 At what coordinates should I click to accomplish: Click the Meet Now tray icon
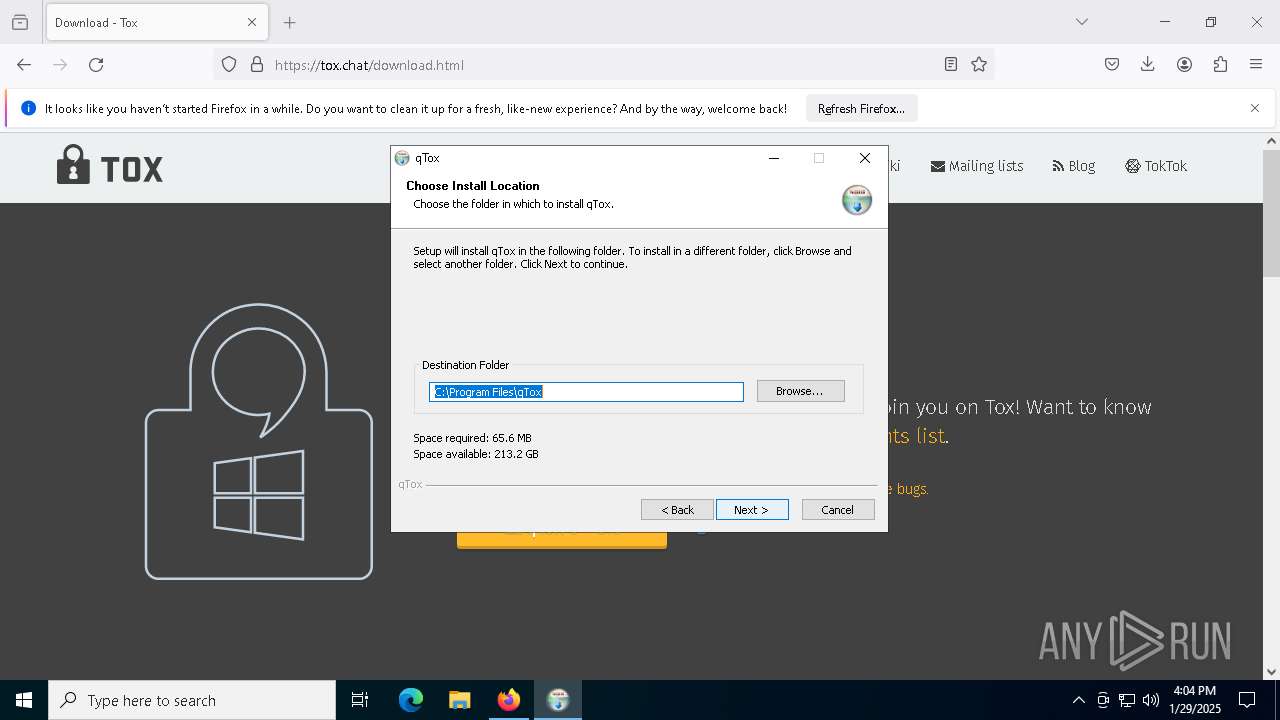pos(1103,700)
